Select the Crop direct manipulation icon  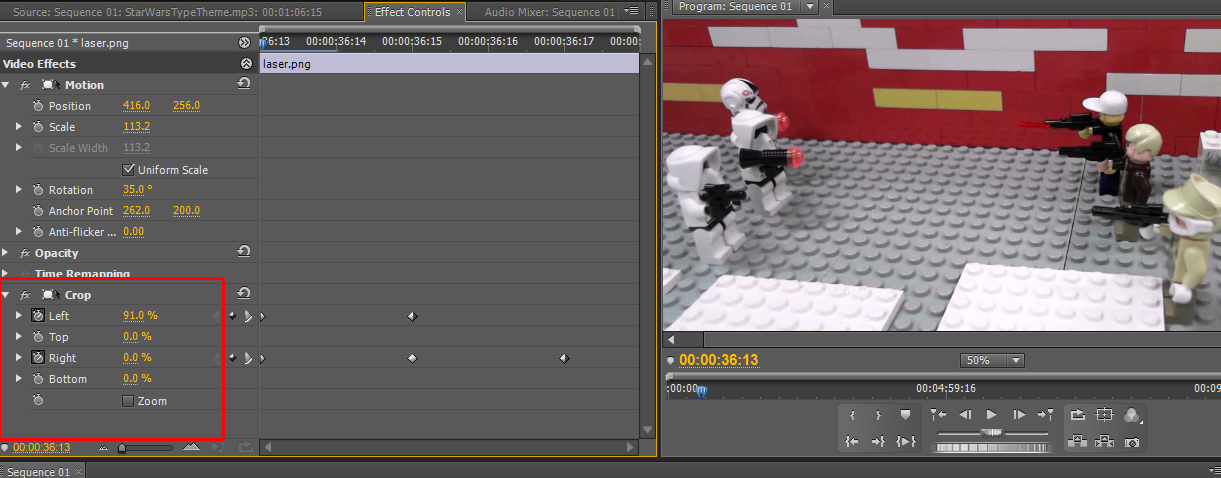50,295
